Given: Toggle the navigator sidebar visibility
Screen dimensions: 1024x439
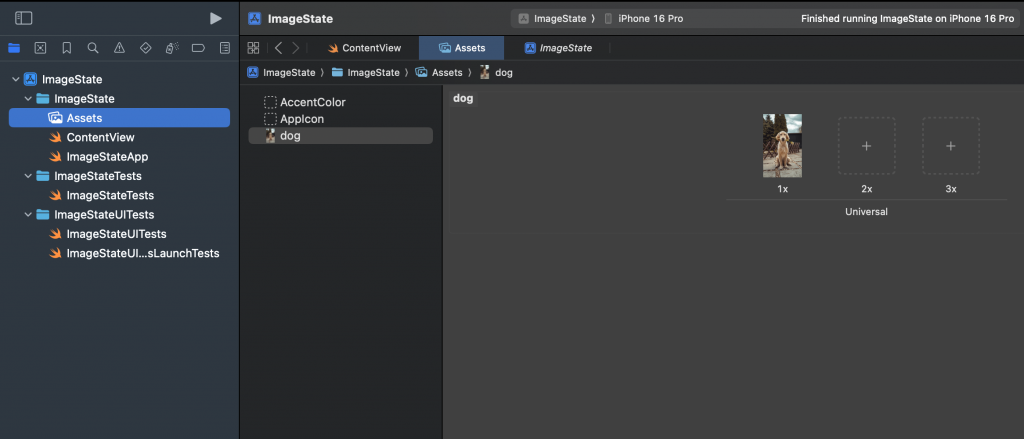Looking at the screenshot, I should [x=24, y=18].
